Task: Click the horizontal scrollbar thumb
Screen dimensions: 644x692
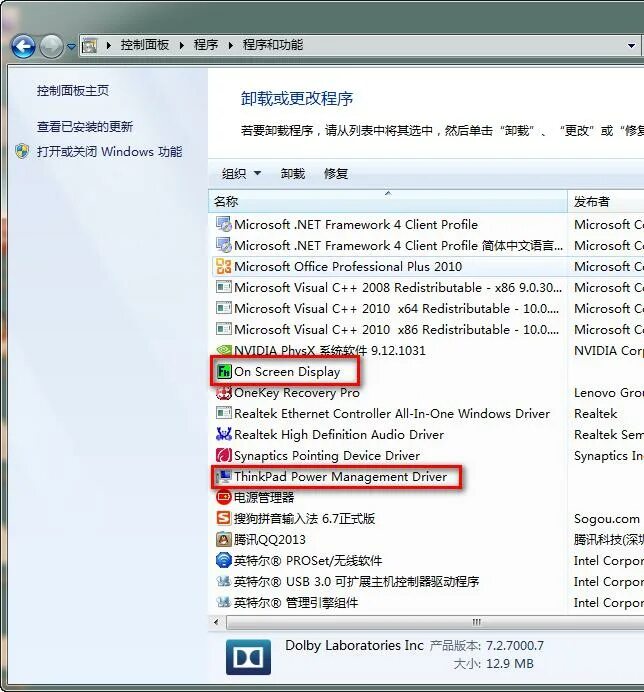Action: tap(435, 622)
